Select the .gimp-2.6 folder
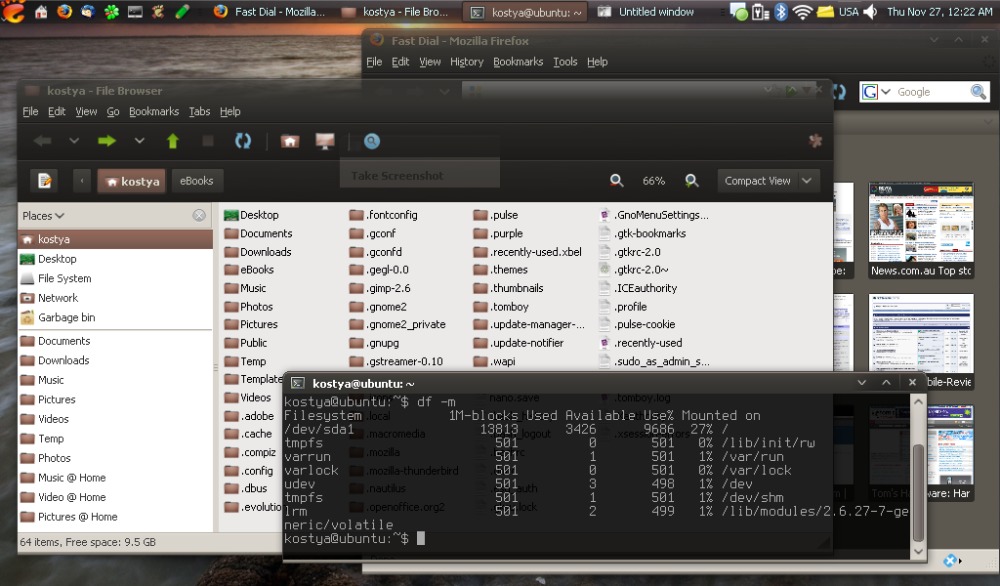Image resolution: width=1000 pixels, height=586 pixels. [x=380, y=288]
